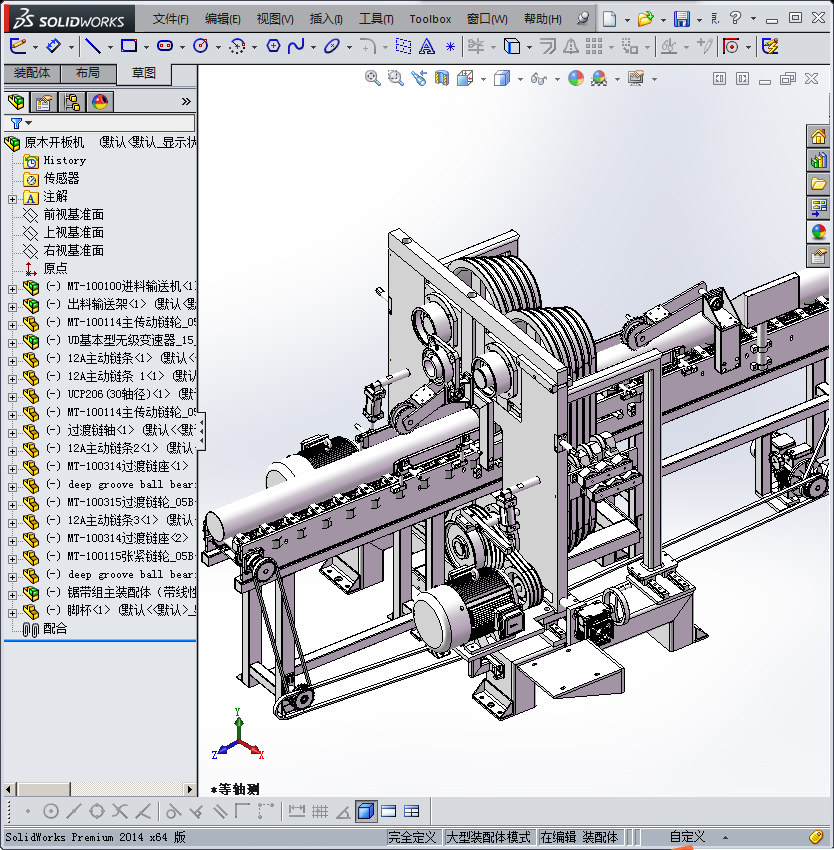Viewport: 834px width, 850px height.
Task: Select the Corner Rectangle sketch tool
Action: coord(129,47)
